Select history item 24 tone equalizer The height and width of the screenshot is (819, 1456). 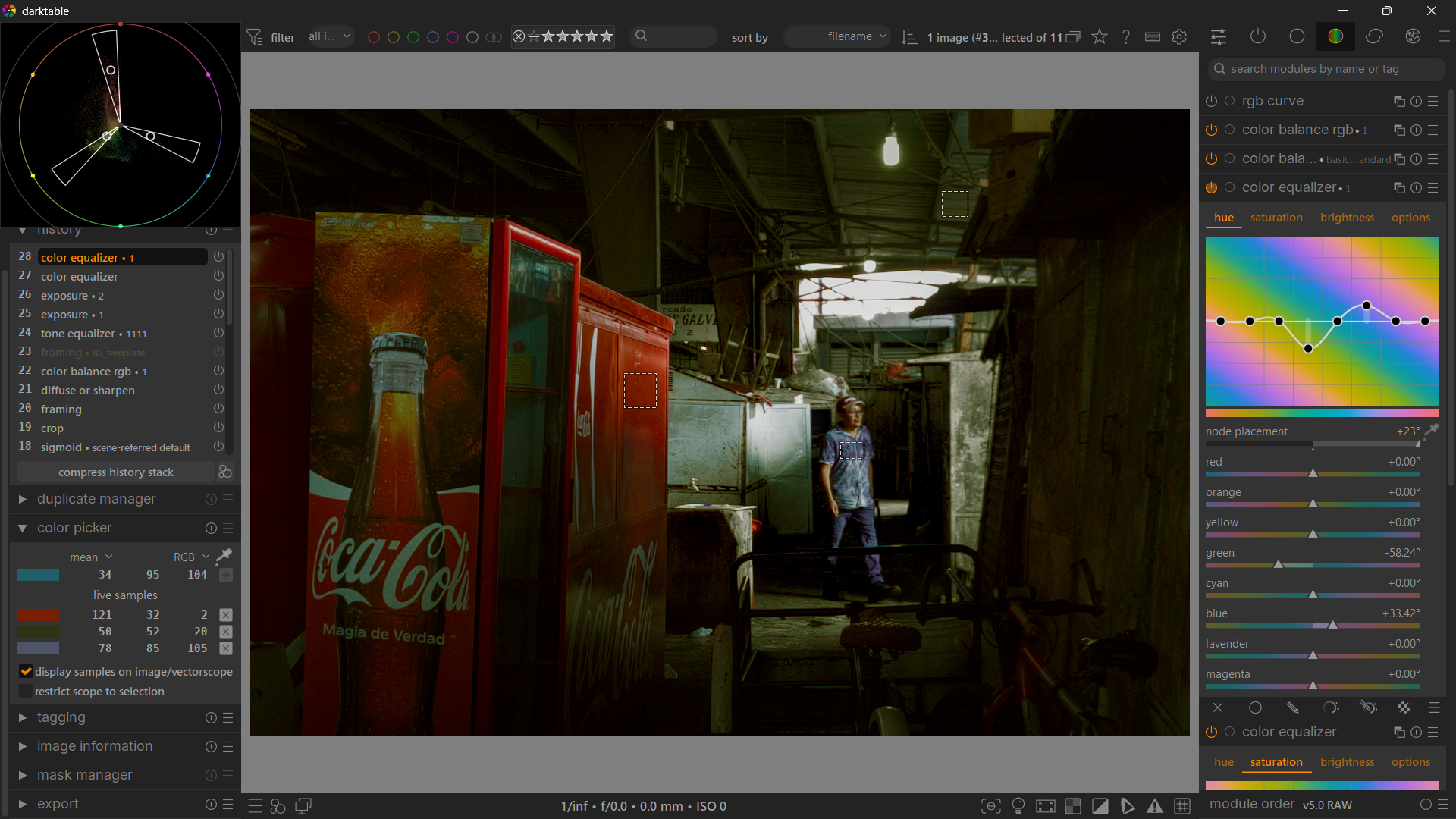click(x=122, y=333)
